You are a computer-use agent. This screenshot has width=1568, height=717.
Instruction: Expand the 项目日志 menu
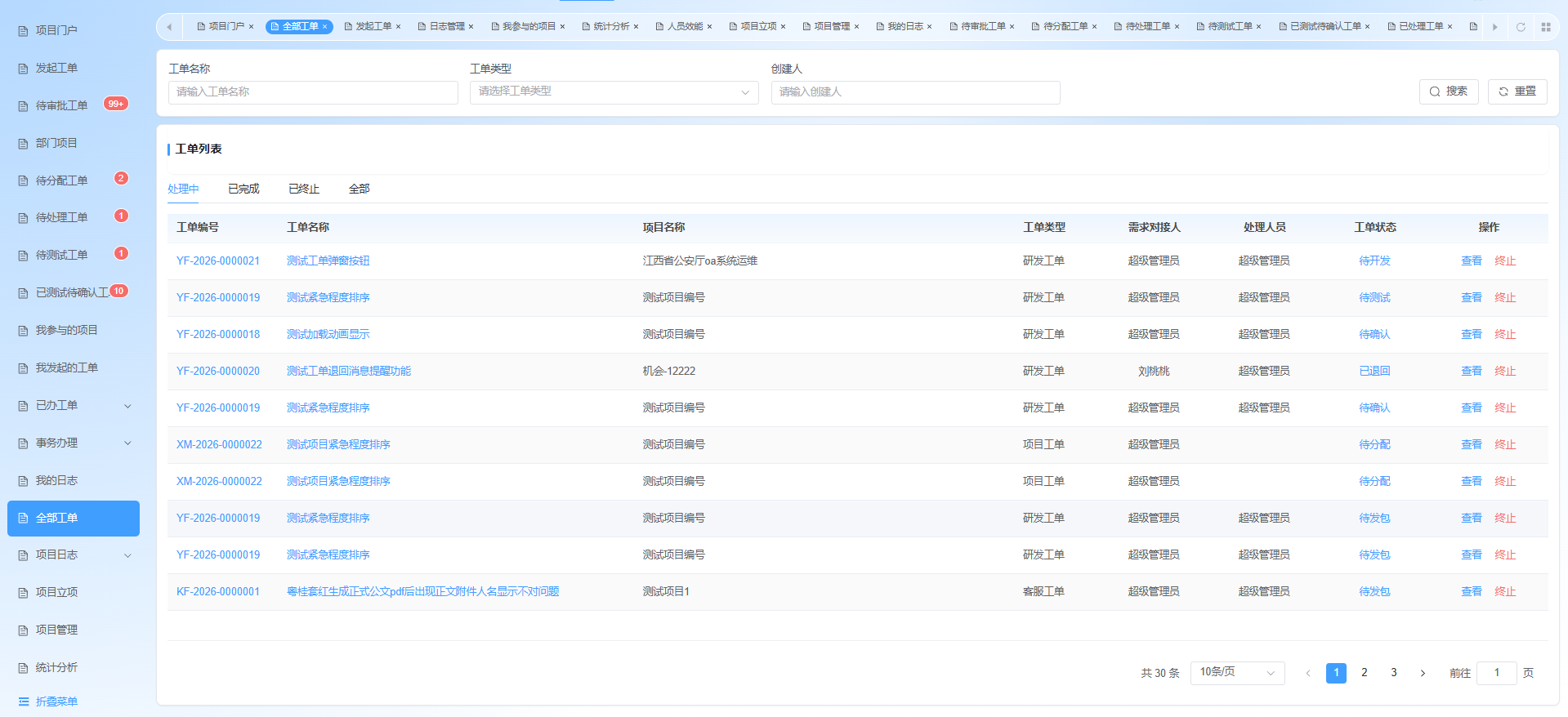(x=127, y=555)
